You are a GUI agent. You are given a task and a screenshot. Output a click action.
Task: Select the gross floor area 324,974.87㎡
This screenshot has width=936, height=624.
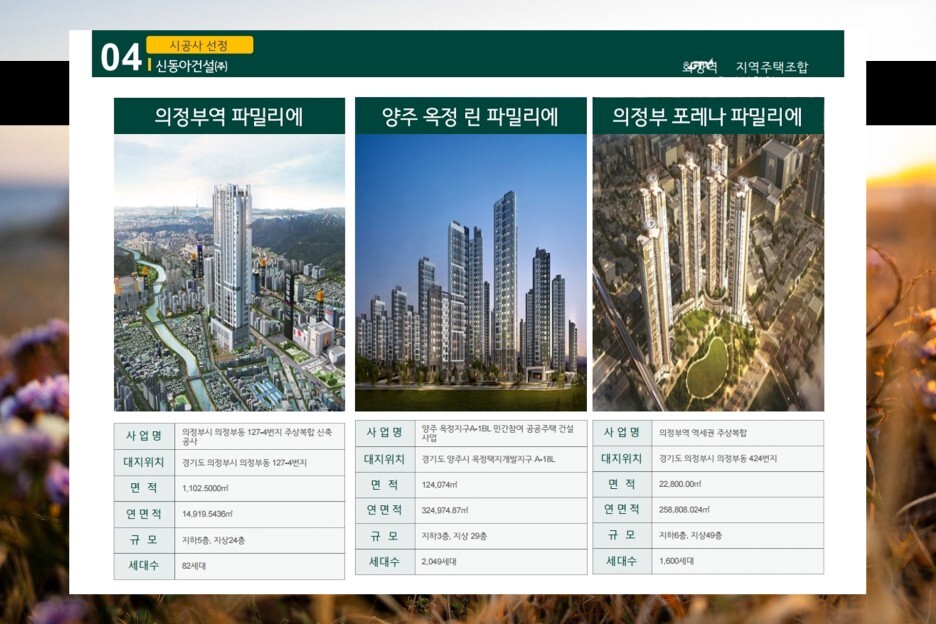pos(445,511)
